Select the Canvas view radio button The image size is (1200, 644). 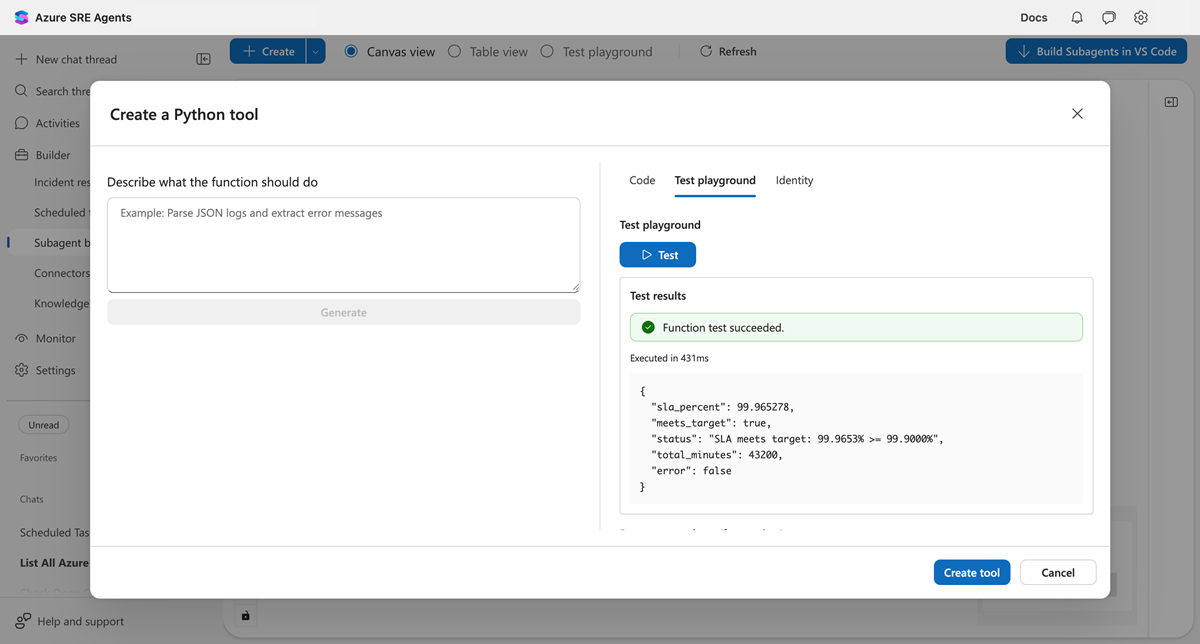pyautogui.click(x=351, y=51)
